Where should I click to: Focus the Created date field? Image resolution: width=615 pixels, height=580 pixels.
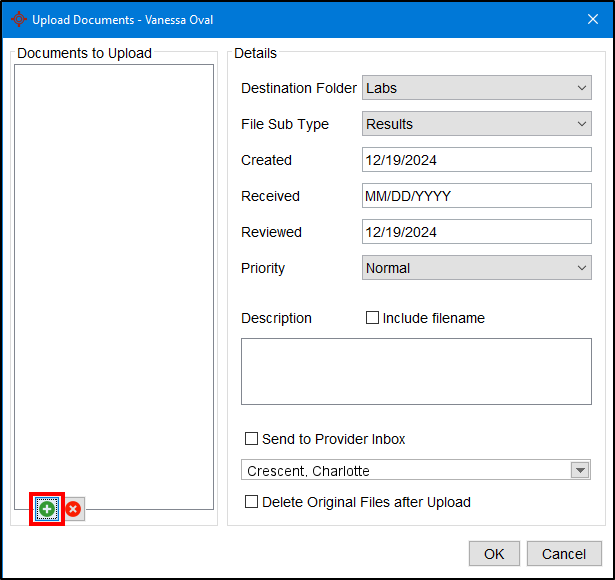point(476,160)
